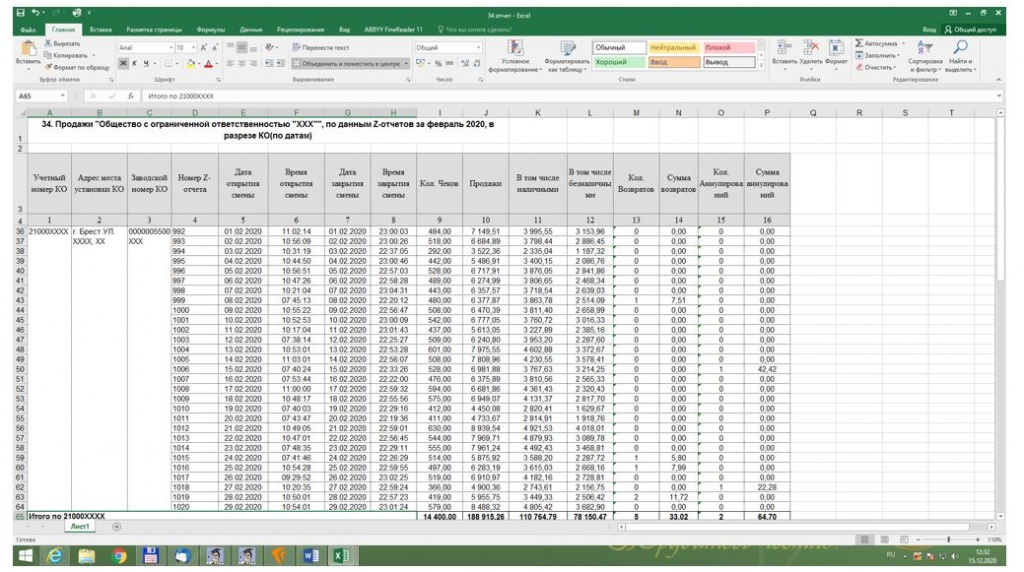Switch to the Формулы tab
This screenshot has height=572, width=1024.
(x=210, y=29)
